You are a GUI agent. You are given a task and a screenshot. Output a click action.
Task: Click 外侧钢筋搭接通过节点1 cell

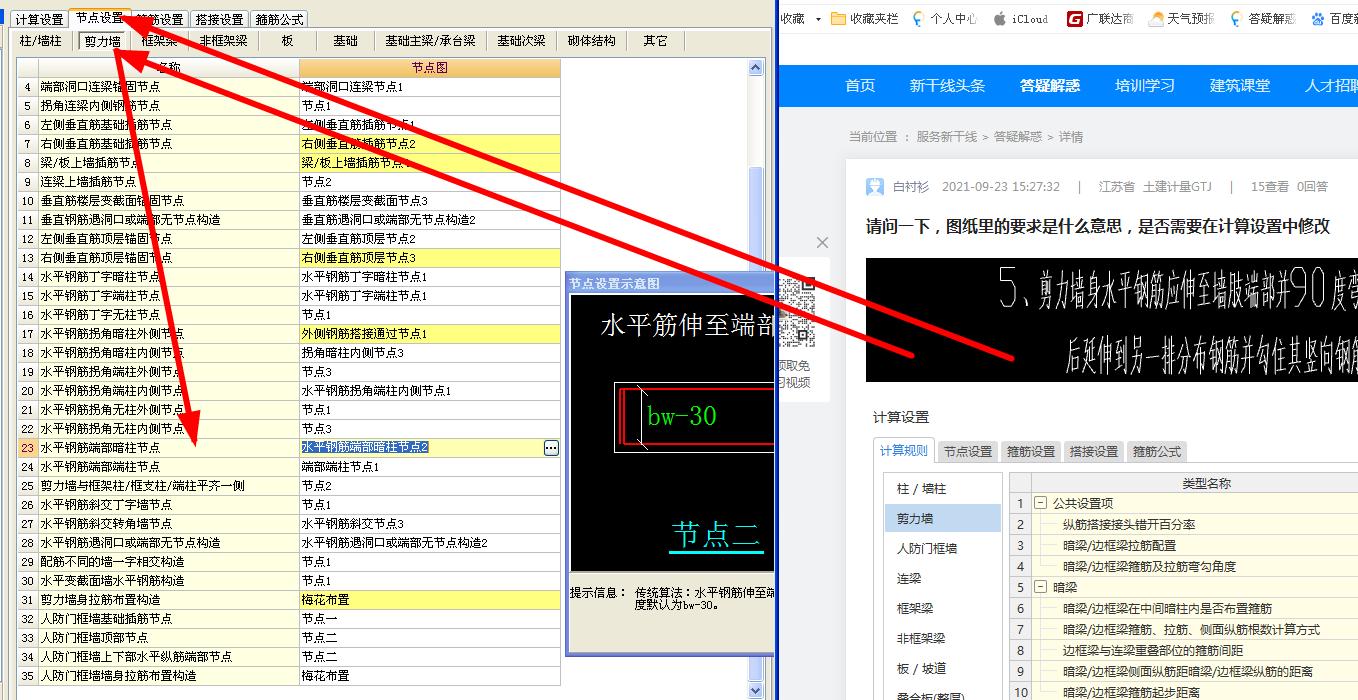click(x=430, y=334)
